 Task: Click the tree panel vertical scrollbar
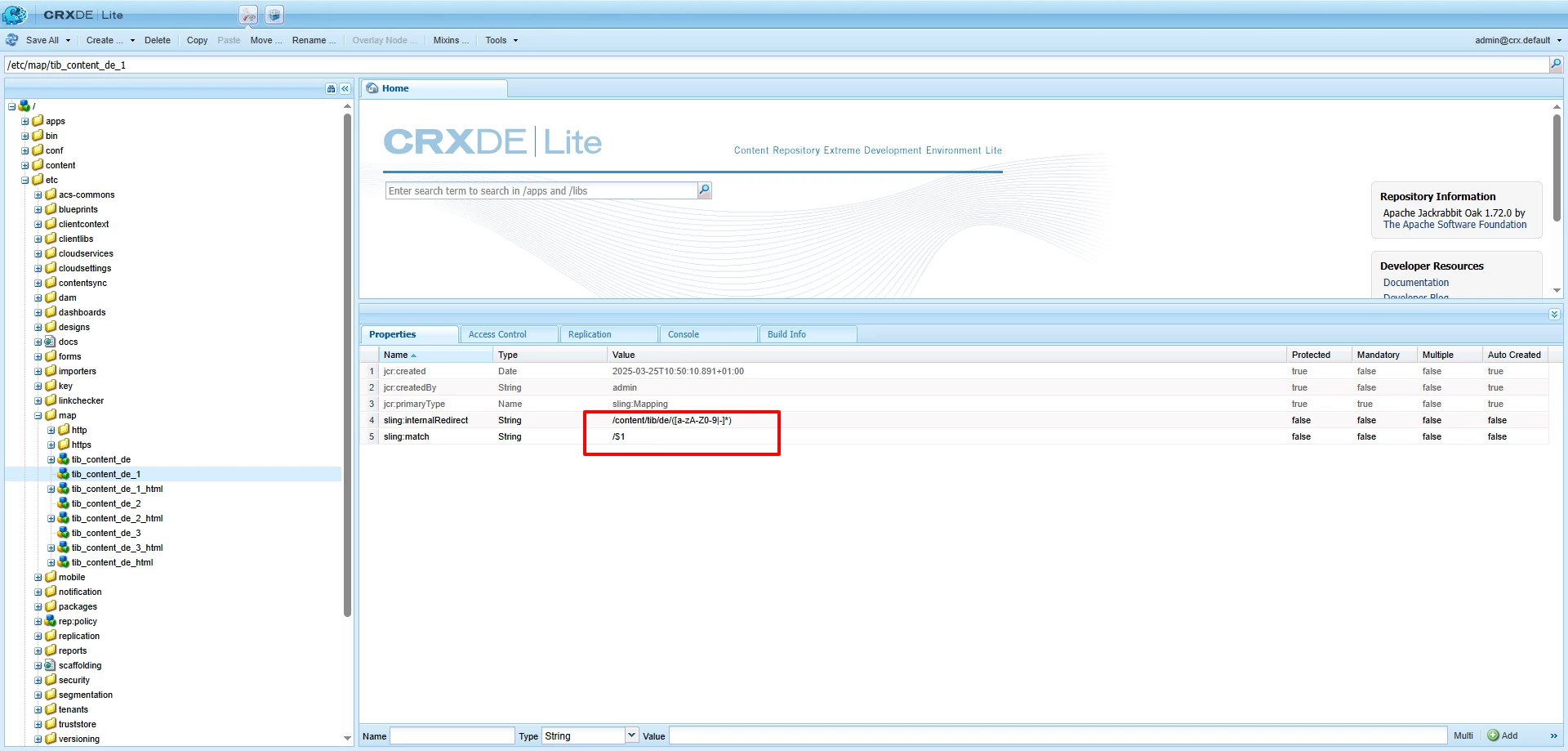point(347,364)
